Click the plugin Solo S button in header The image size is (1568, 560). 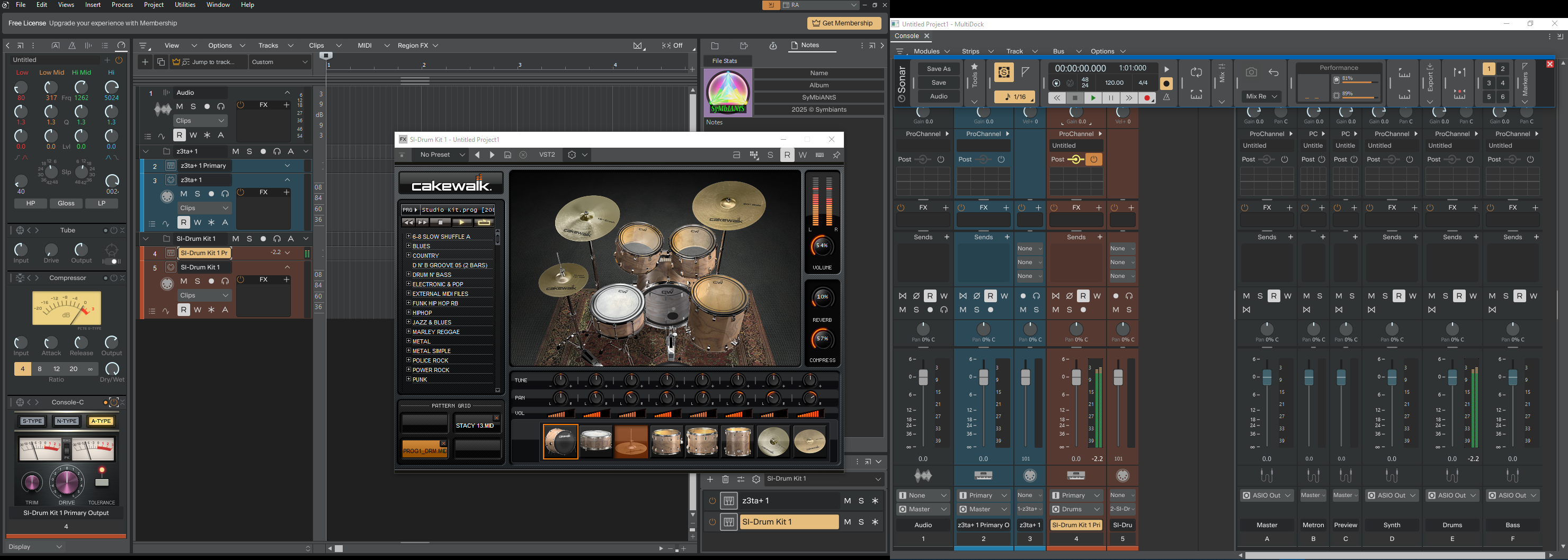(x=771, y=155)
